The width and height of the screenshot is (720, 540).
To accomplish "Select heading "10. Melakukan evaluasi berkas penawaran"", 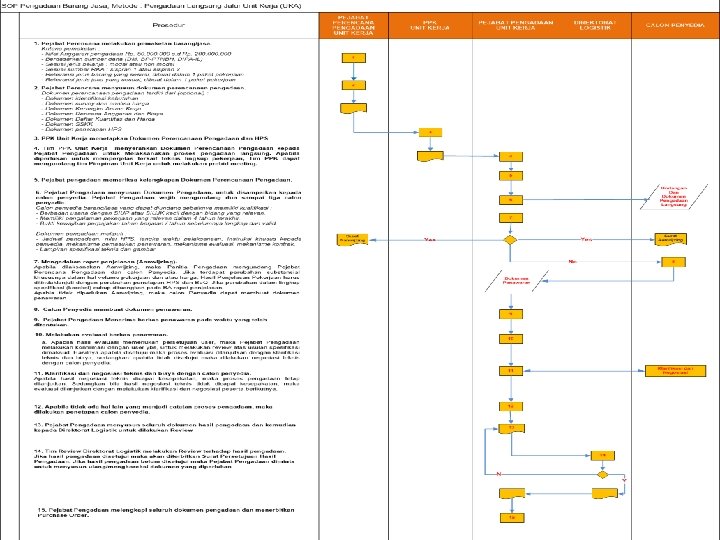I will pyautogui.click(x=101, y=334).
